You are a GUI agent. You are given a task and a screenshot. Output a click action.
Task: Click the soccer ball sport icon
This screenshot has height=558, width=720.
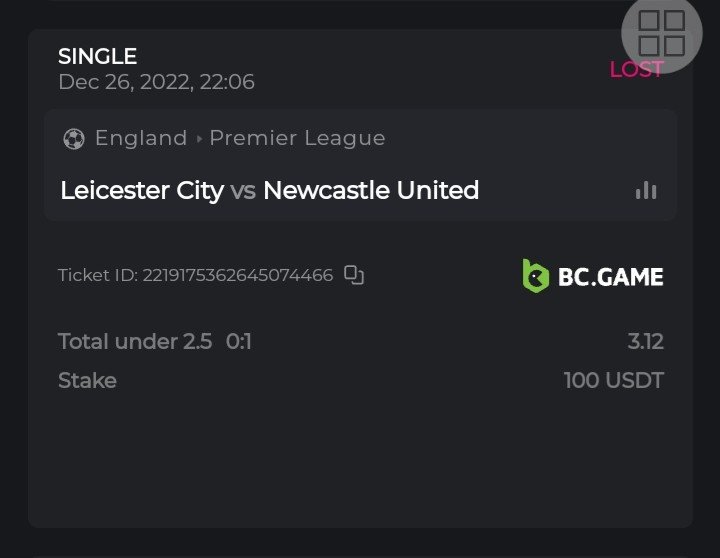click(x=73, y=139)
